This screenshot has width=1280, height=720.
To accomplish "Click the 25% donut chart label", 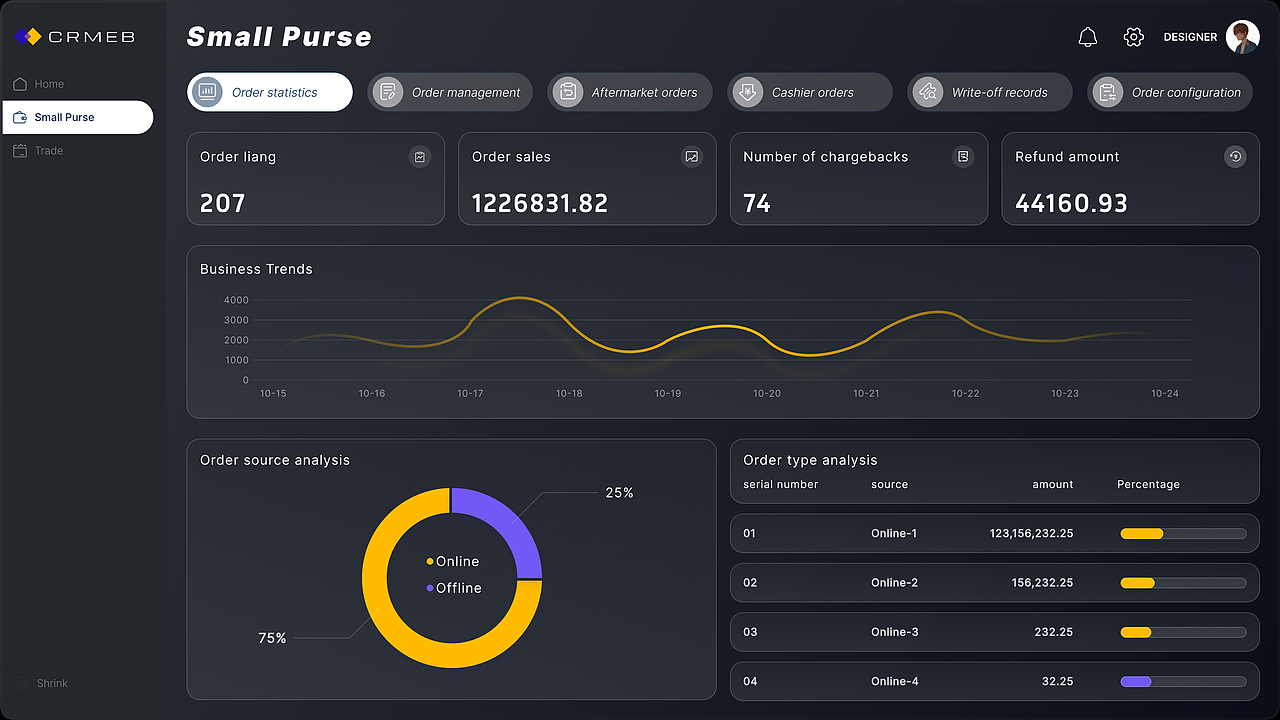I will (619, 493).
